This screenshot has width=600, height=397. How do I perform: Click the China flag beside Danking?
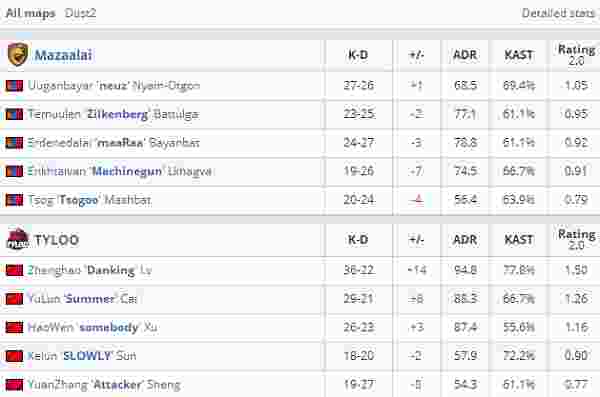15,270
